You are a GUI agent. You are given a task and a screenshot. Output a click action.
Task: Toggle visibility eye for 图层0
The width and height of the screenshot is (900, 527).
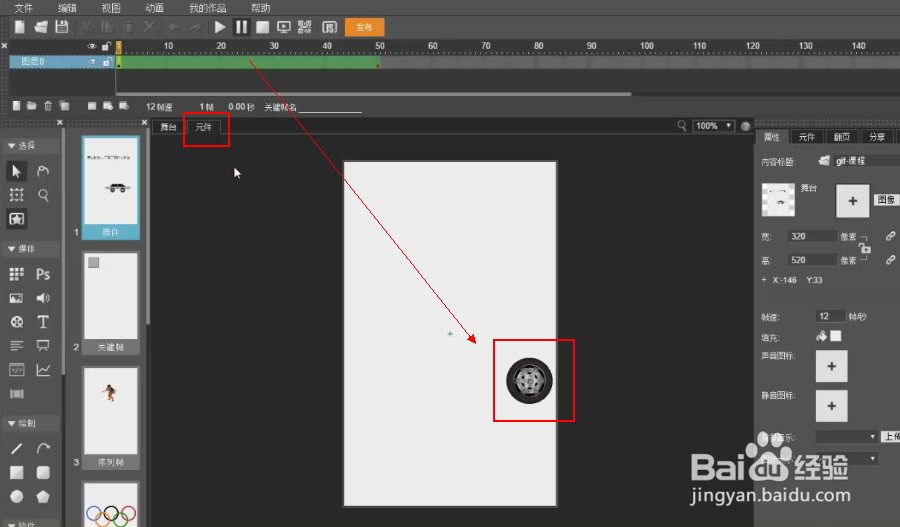click(92, 62)
